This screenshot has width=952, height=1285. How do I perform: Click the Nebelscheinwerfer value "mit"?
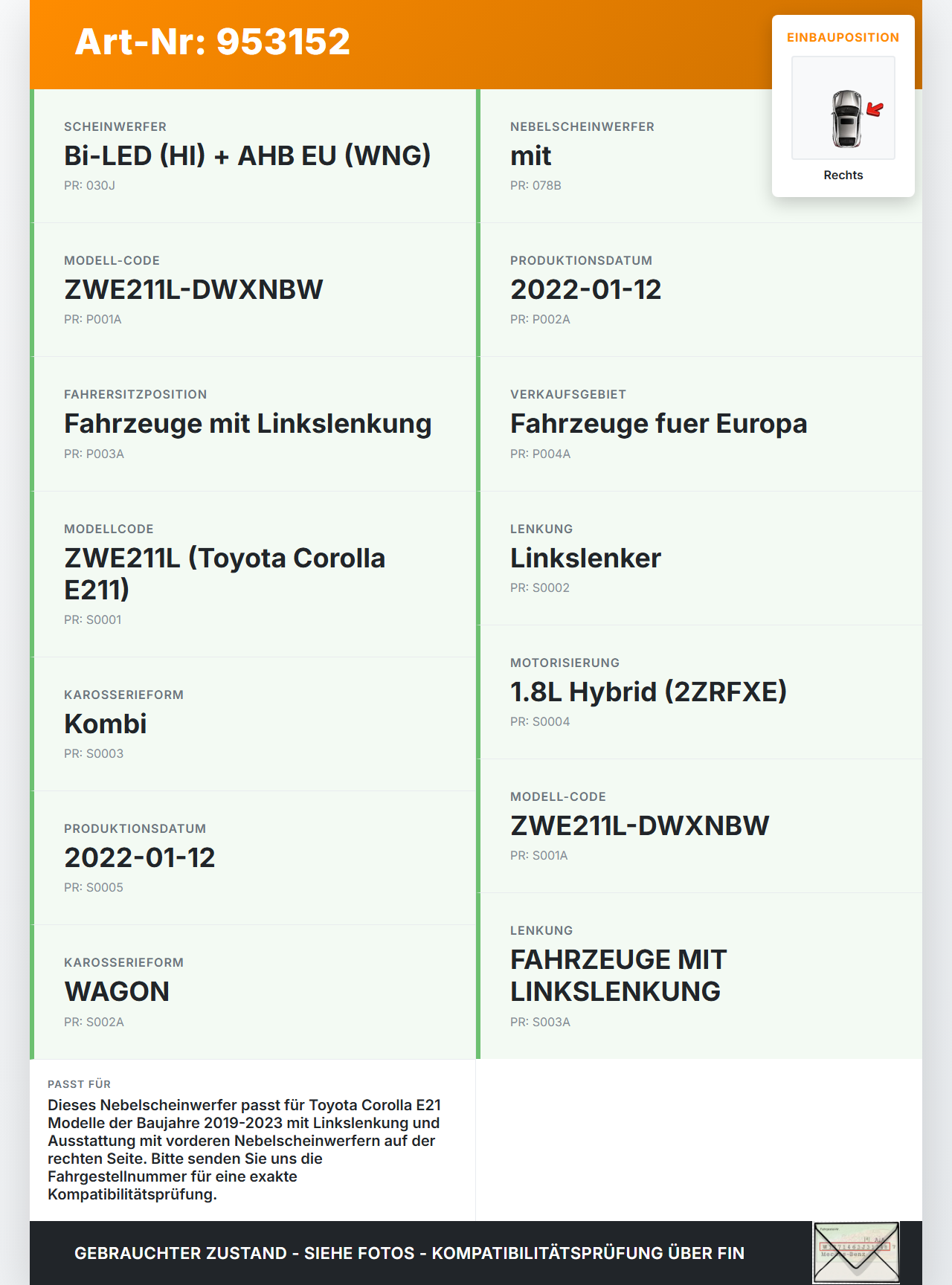tap(530, 156)
